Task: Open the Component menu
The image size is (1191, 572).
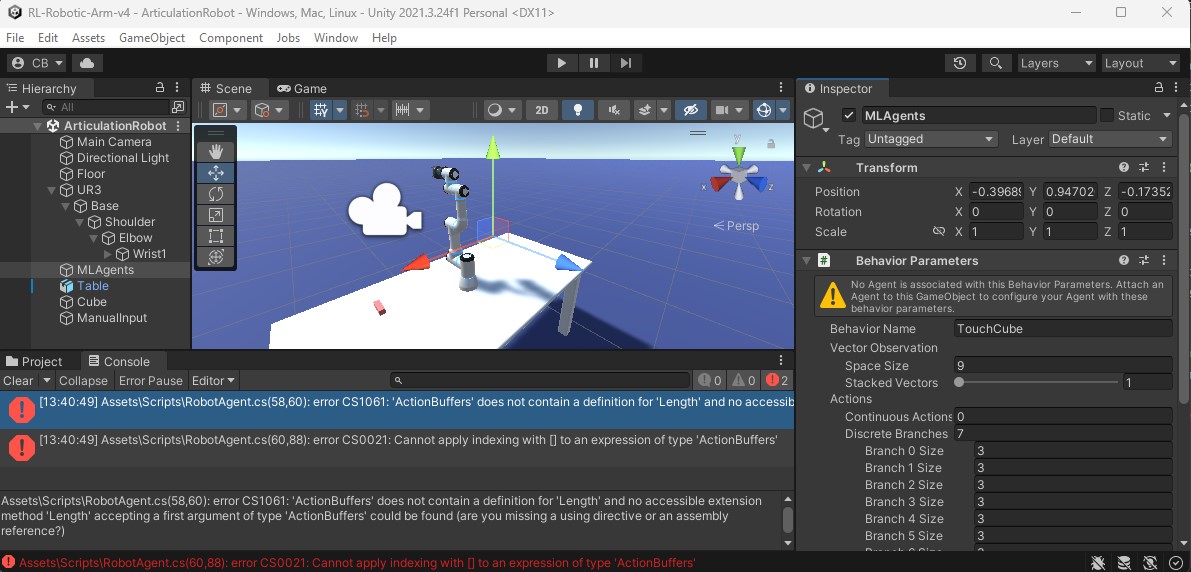Action: 231,38
